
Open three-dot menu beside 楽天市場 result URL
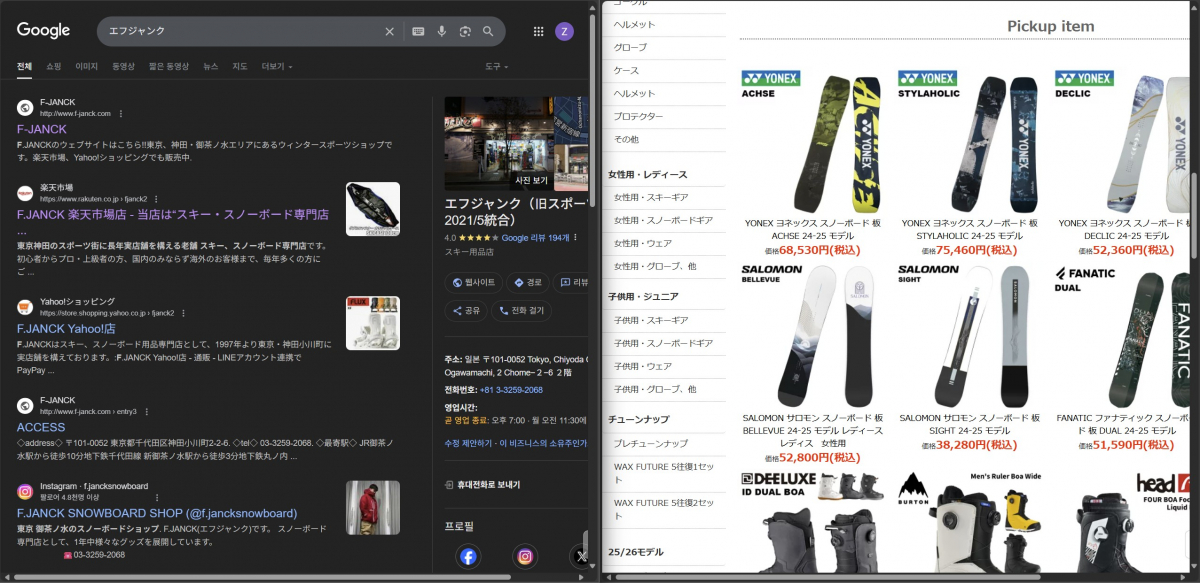point(156,199)
